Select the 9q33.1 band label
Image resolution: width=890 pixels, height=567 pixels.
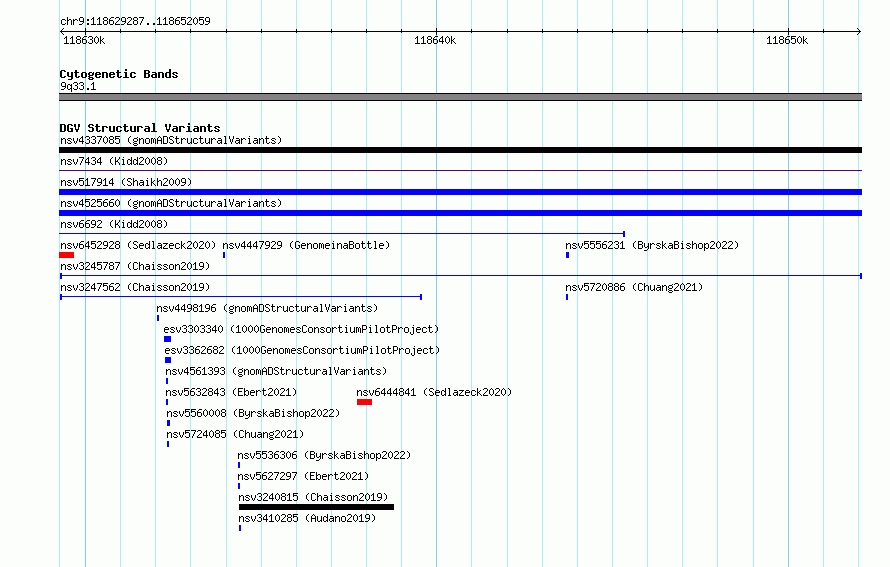(x=78, y=86)
